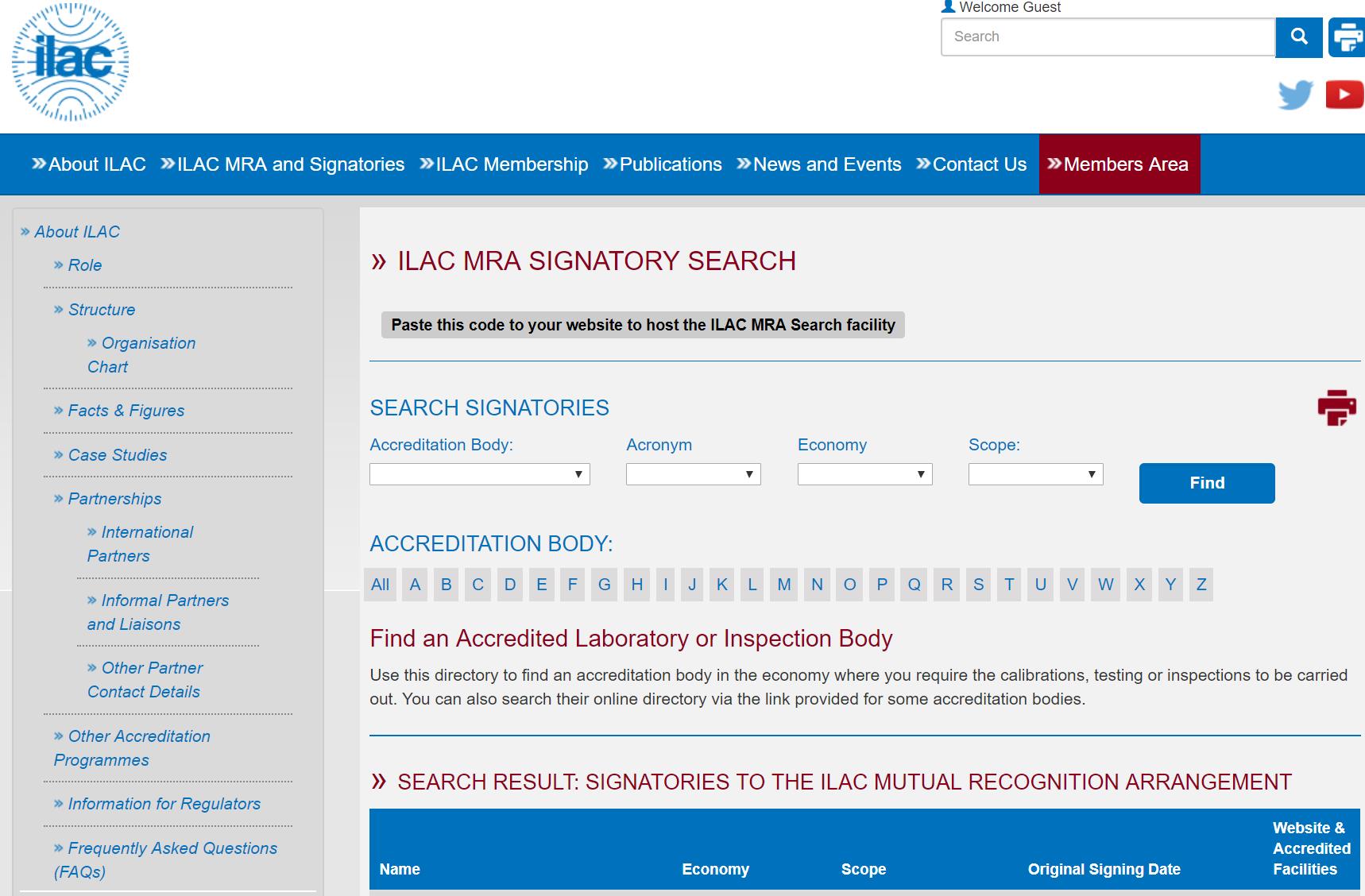Open the Contact Us menu
The image size is (1365, 896).
click(x=972, y=164)
